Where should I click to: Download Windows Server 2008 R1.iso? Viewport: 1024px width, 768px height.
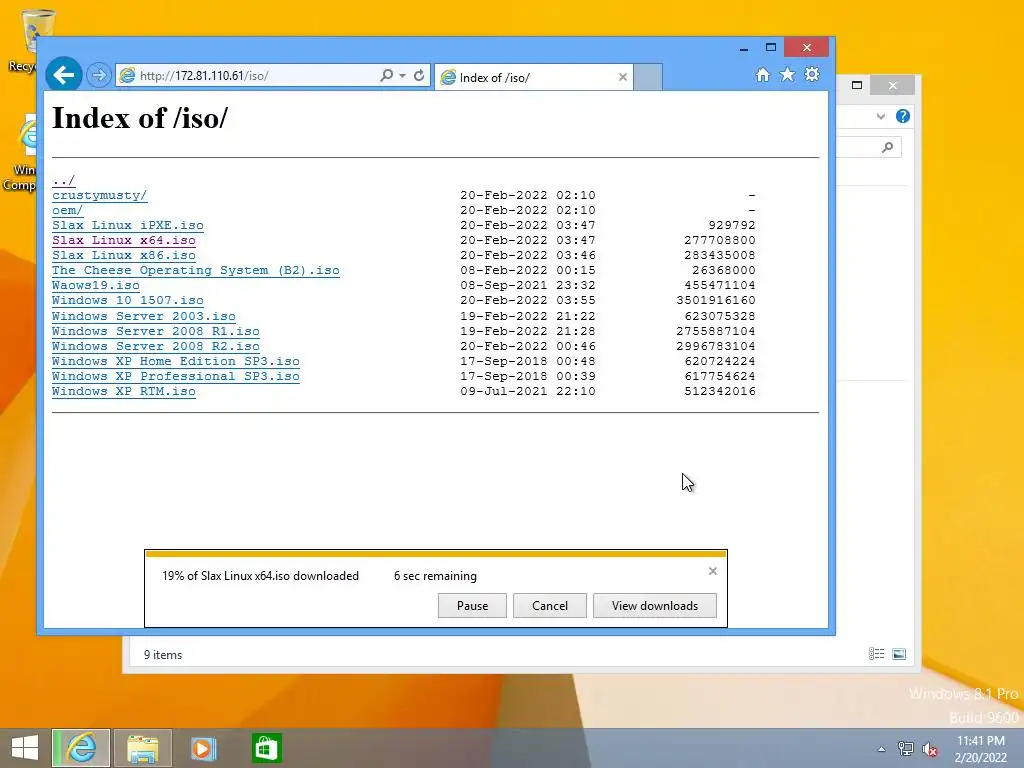(155, 331)
